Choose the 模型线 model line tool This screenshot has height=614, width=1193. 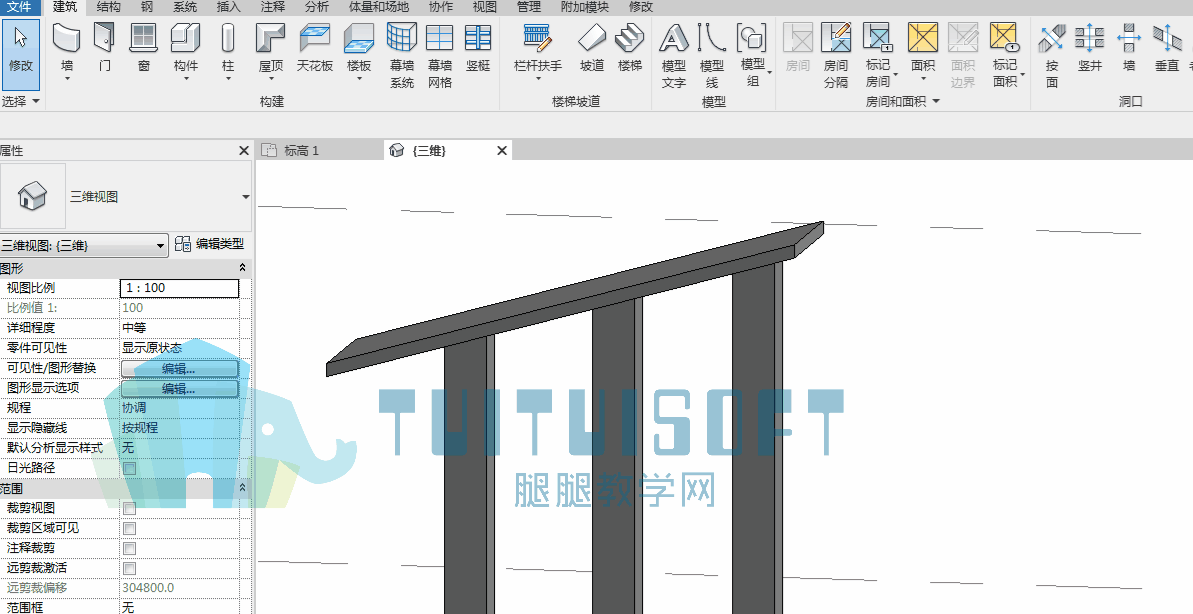point(712,55)
